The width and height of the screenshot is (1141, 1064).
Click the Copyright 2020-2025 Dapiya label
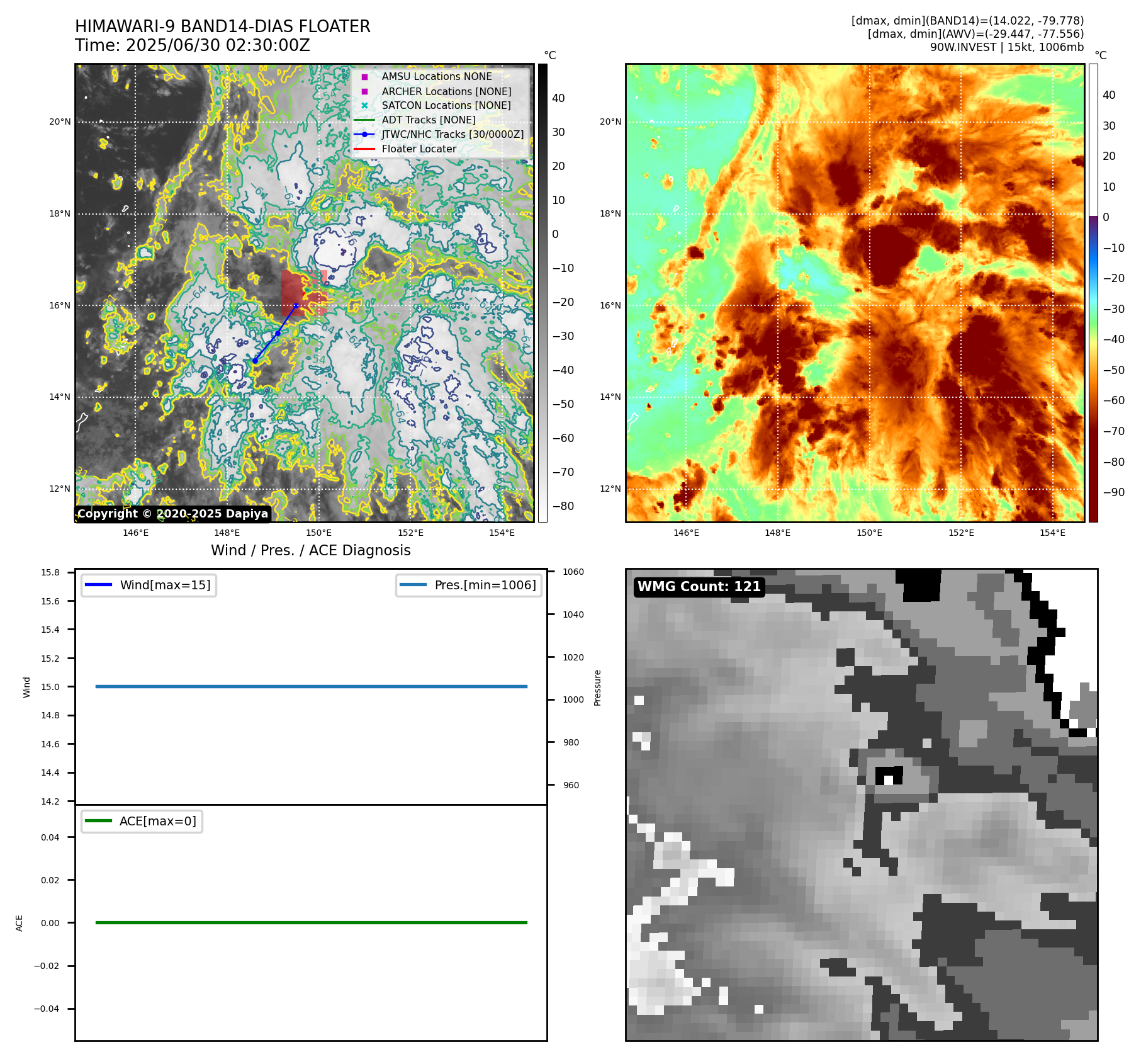[x=172, y=513]
